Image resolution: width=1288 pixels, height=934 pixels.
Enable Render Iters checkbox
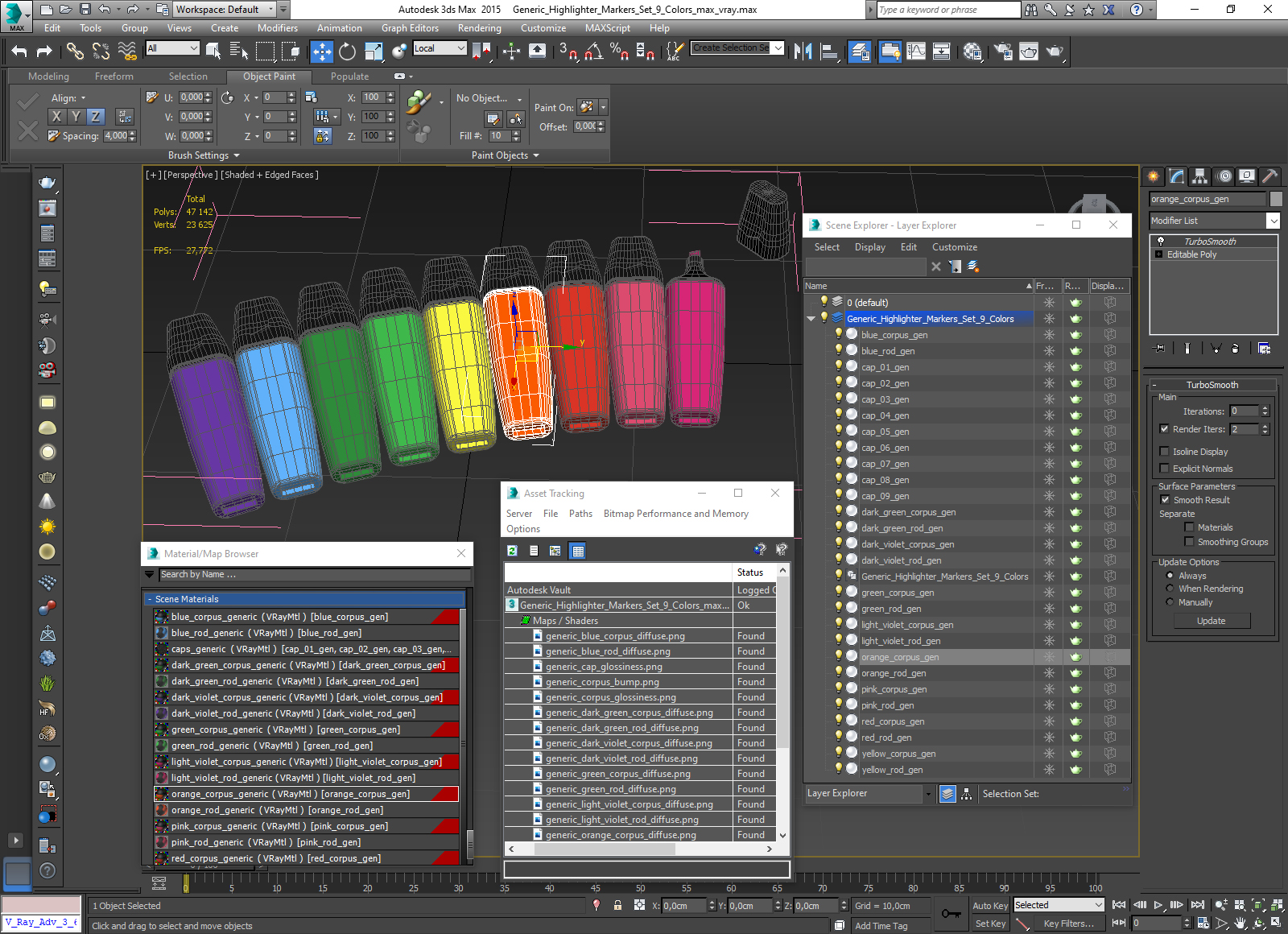[x=1164, y=429]
